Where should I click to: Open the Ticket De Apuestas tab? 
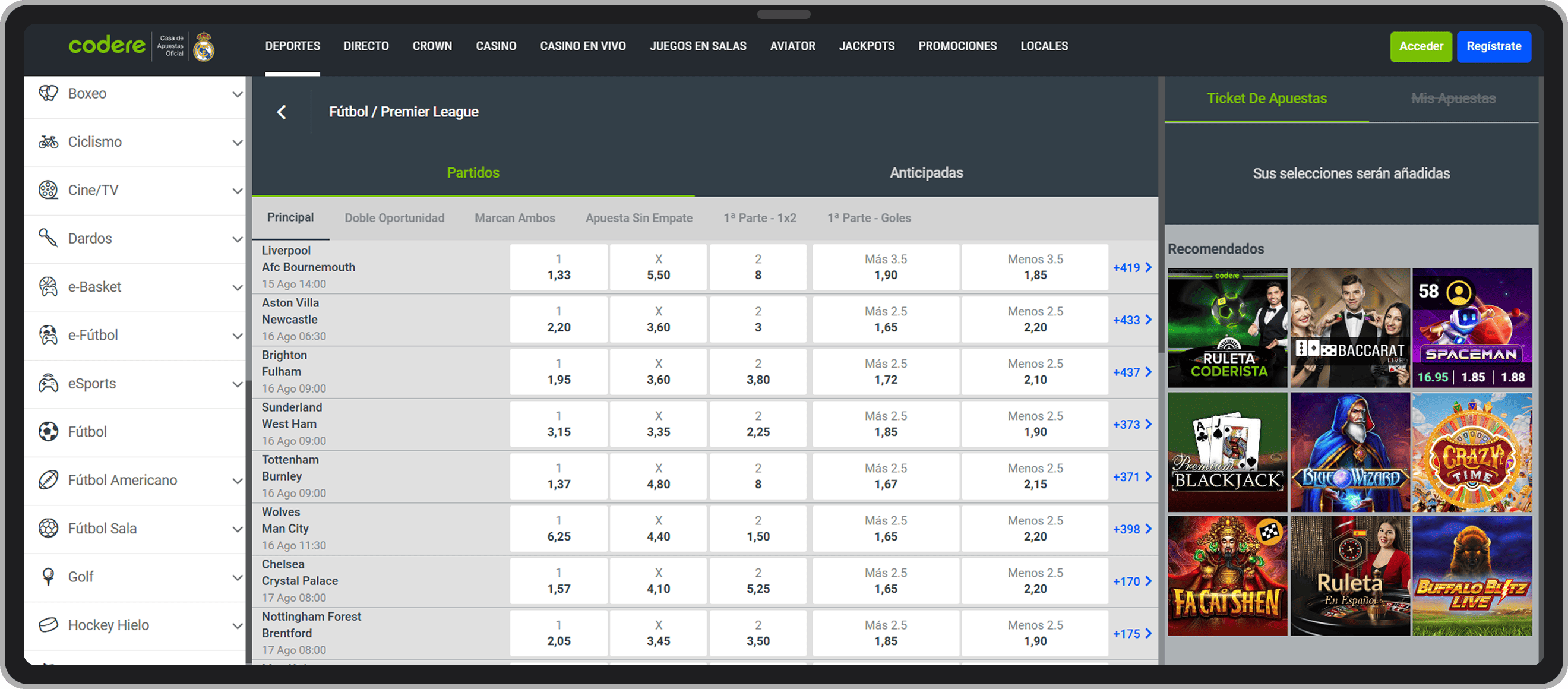[x=1266, y=99]
